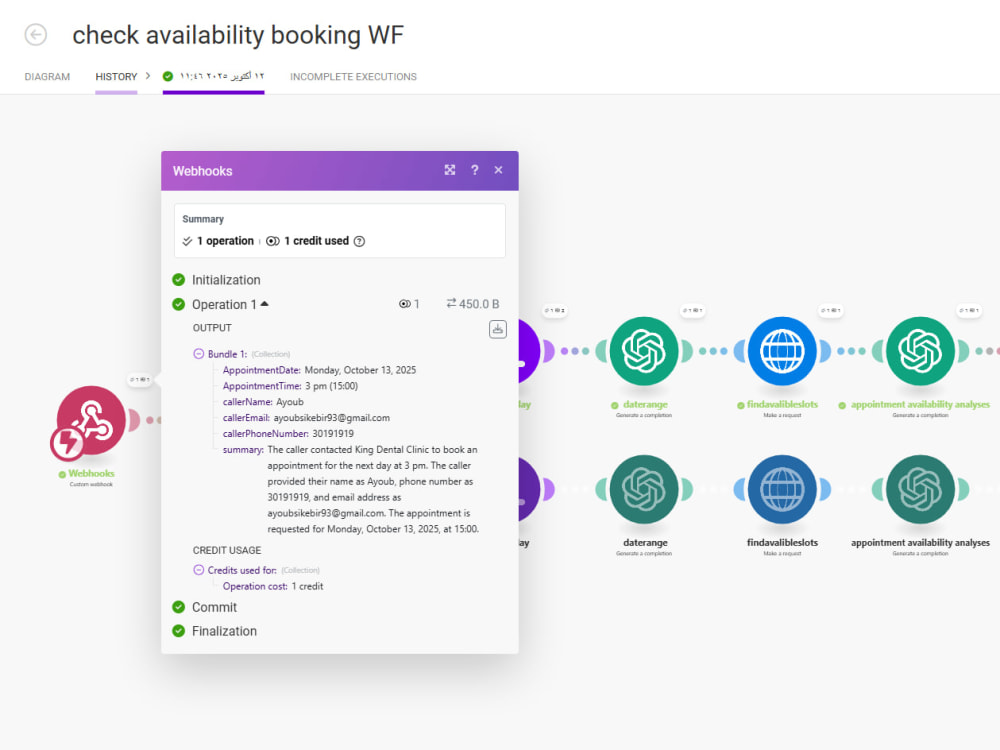Switch to the DIAGRAM tab
The width and height of the screenshot is (1000, 750).
pos(47,77)
